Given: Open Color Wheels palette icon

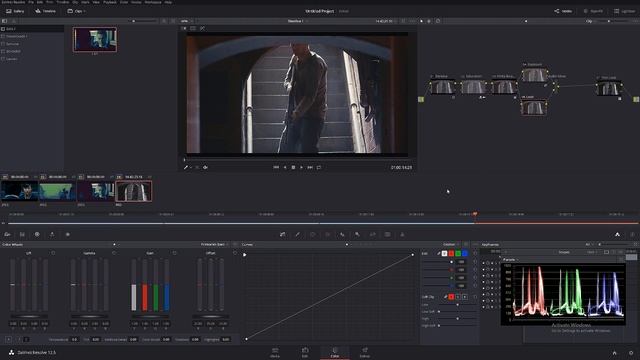Looking at the screenshot, I should [x=37, y=234].
